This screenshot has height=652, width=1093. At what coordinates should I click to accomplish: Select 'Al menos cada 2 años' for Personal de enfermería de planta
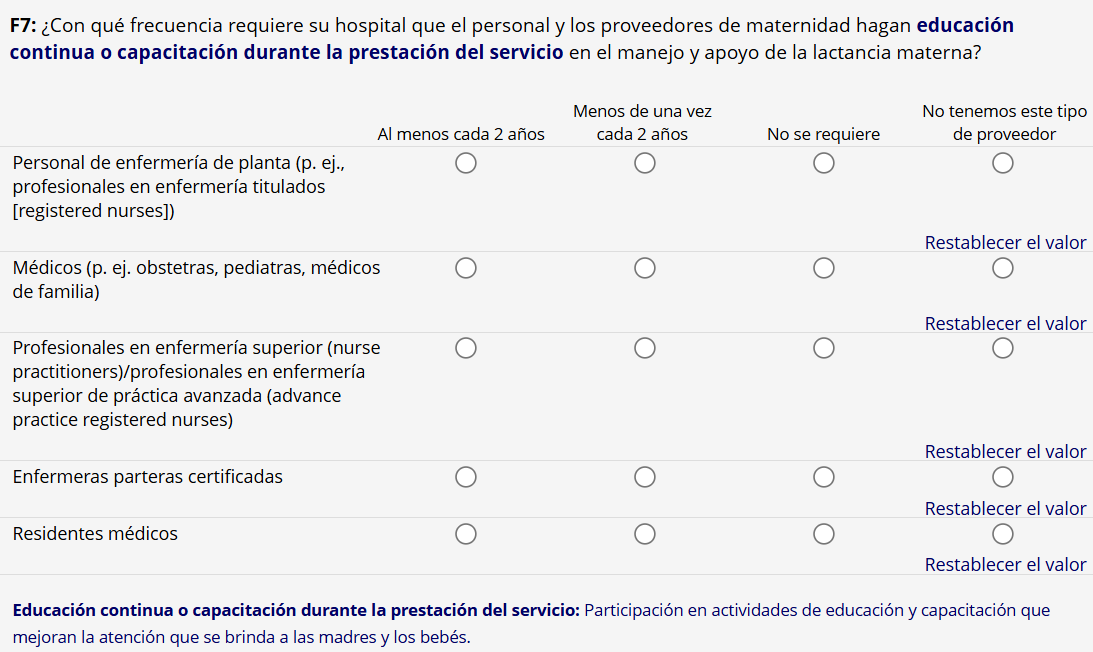(x=465, y=163)
